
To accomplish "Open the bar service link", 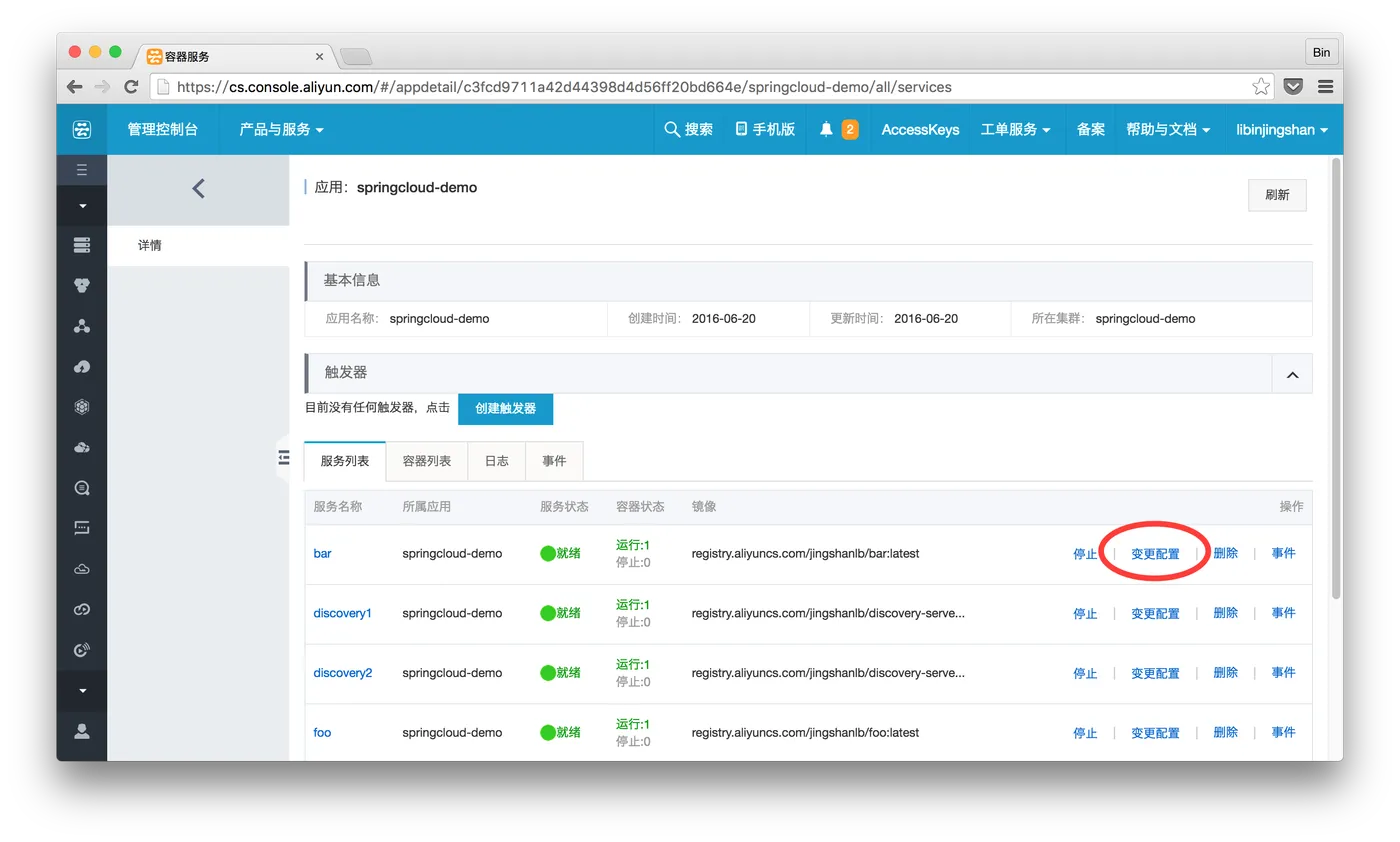I will pyautogui.click(x=322, y=553).
